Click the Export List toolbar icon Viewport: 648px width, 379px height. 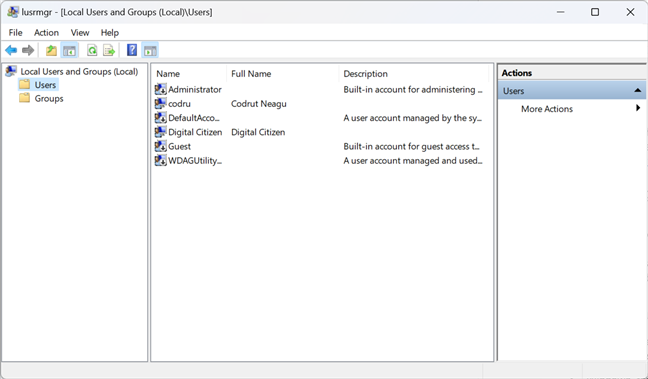tap(109, 50)
